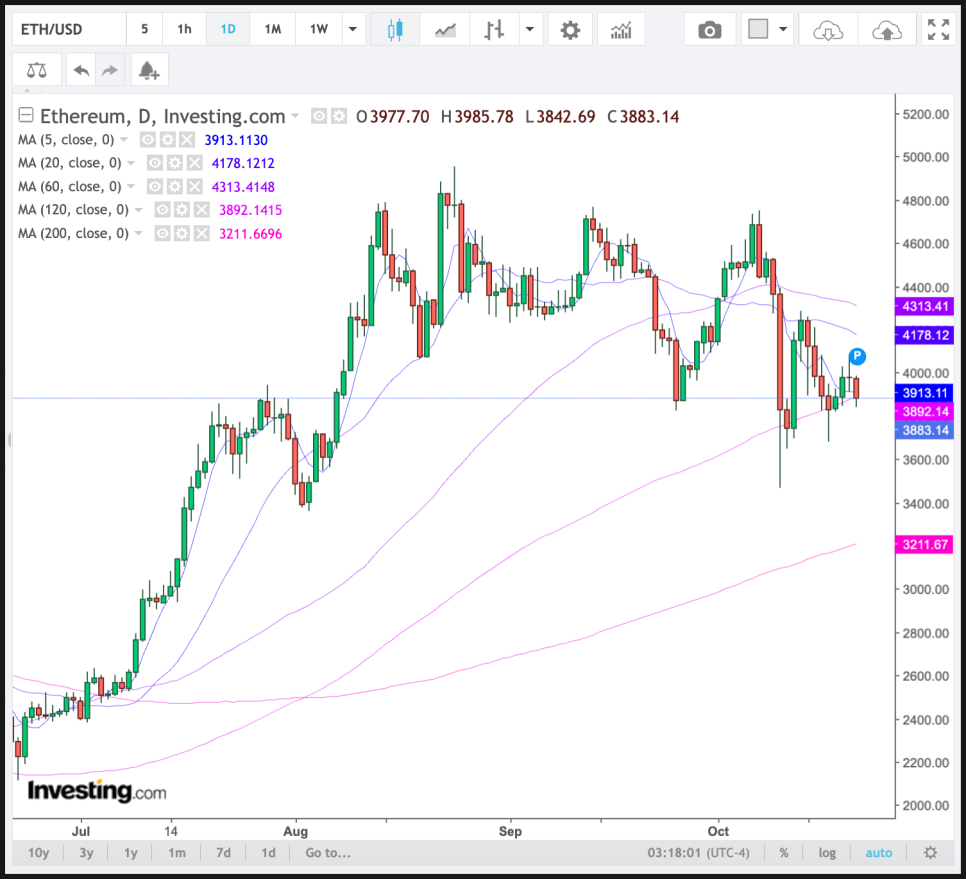Open chart settings gear in top toolbar
The width and height of the screenshot is (966, 879).
point(570,30)
